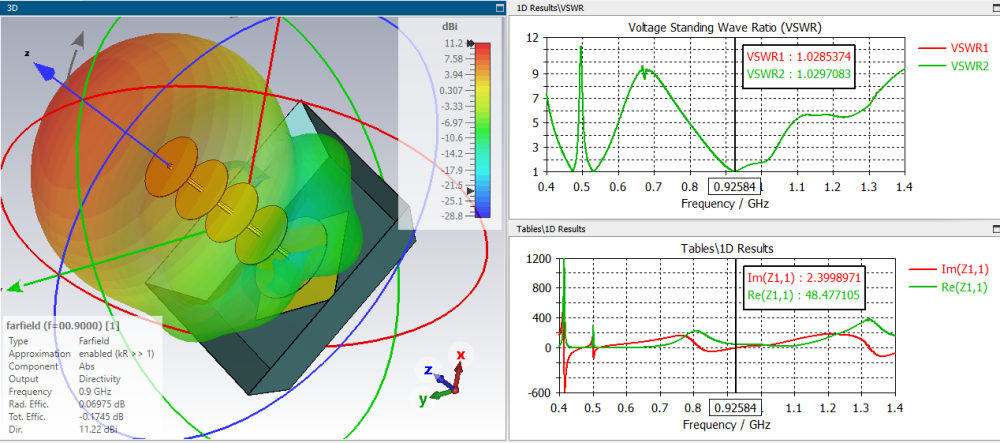
Task: Click the dBi unit label above the color scale
Action: pos(450,27)
